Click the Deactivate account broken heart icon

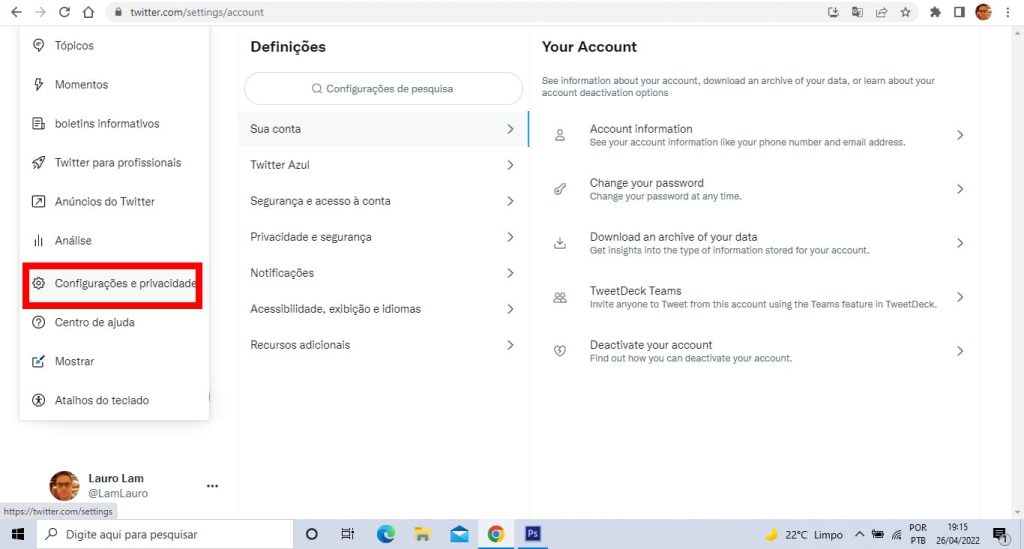[560, 351]
